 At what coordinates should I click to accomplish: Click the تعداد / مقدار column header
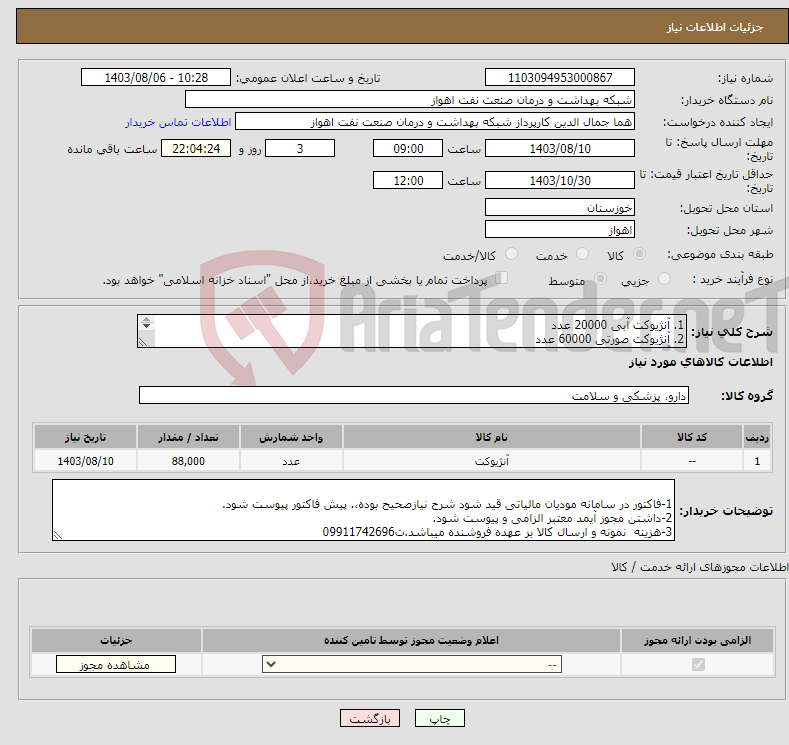point(188,437)
